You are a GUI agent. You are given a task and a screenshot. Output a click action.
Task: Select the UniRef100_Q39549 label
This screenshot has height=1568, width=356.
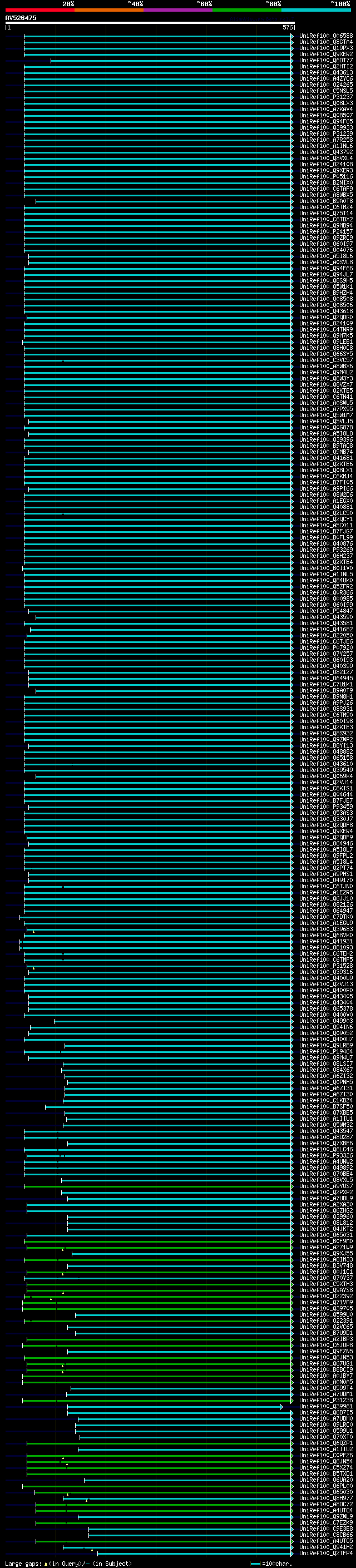tap(326, 770)
